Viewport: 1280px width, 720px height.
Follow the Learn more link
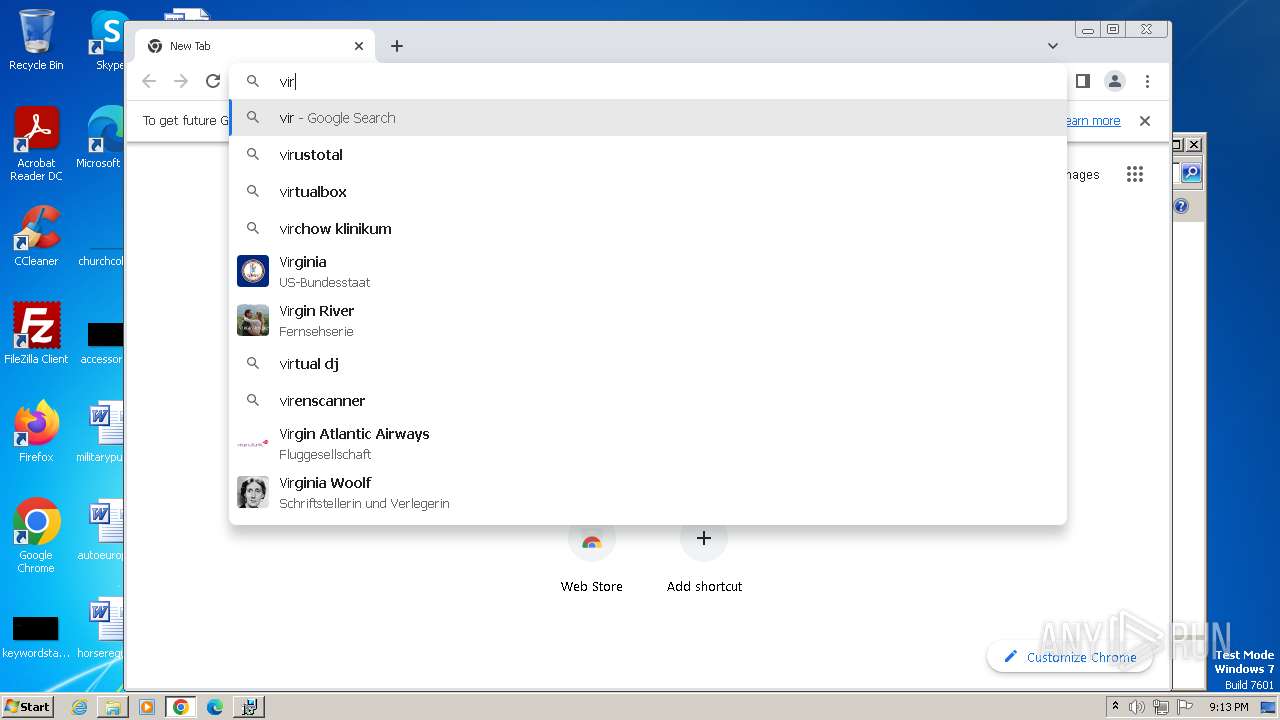[x=1091, y=121]
